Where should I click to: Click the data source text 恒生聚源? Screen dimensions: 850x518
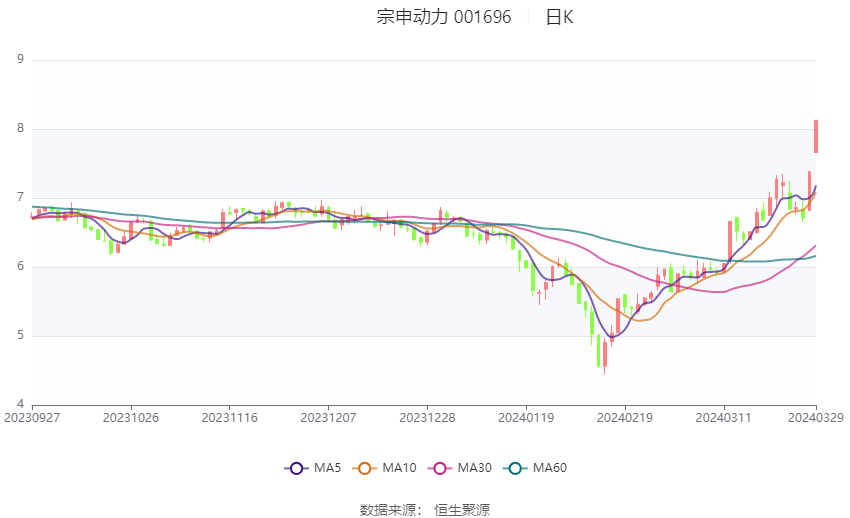(462, 510)
